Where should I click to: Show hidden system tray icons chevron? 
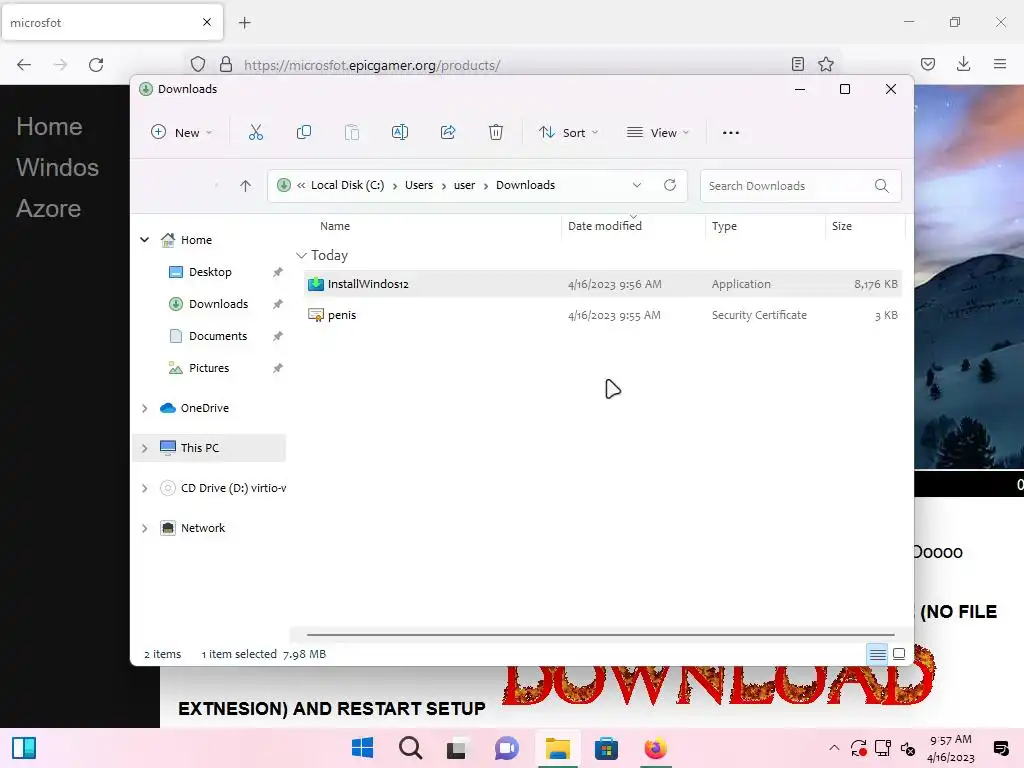834,748
